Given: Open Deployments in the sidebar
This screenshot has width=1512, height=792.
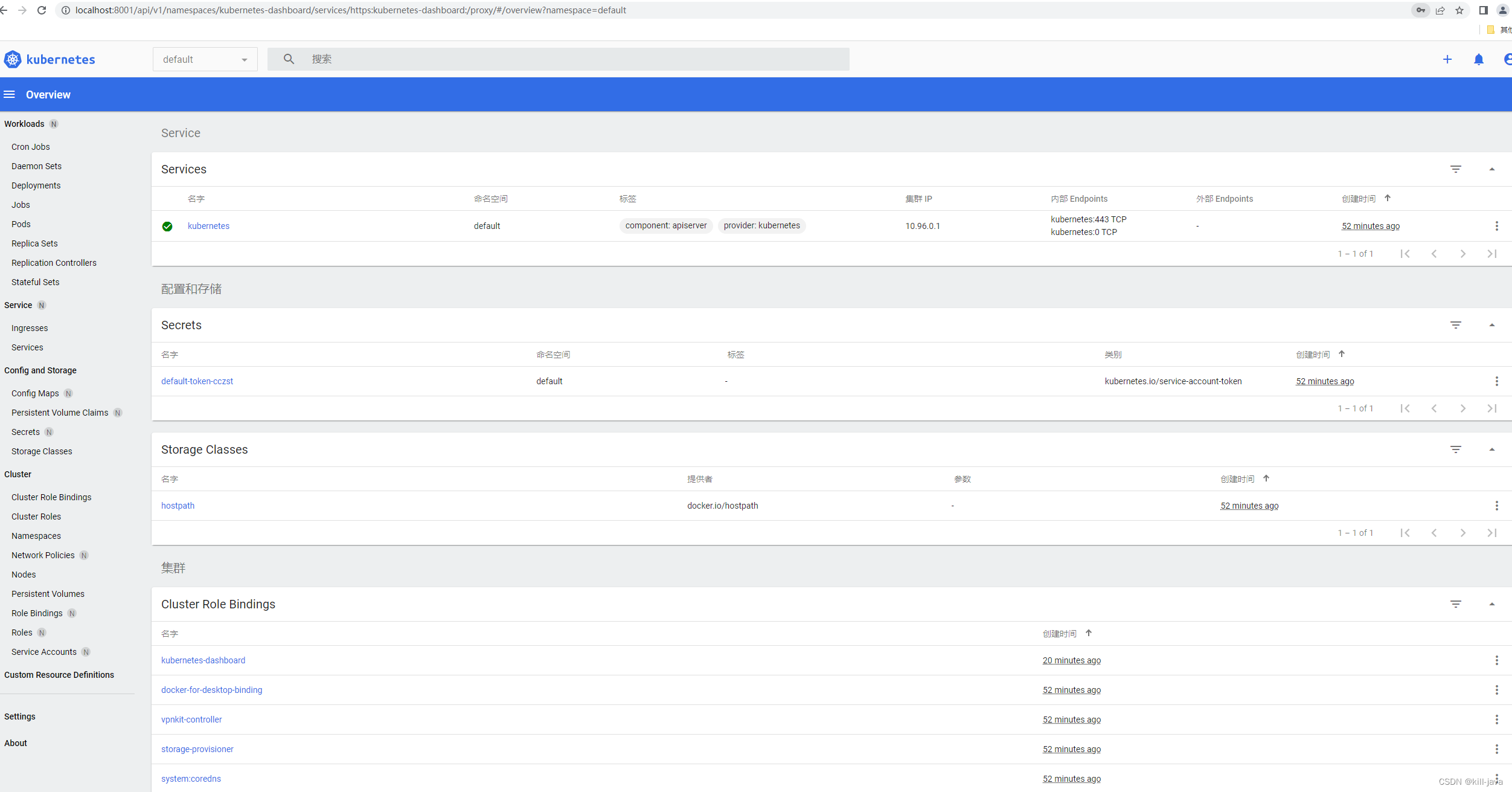Looking at the screenshot, I should (36, 185).
